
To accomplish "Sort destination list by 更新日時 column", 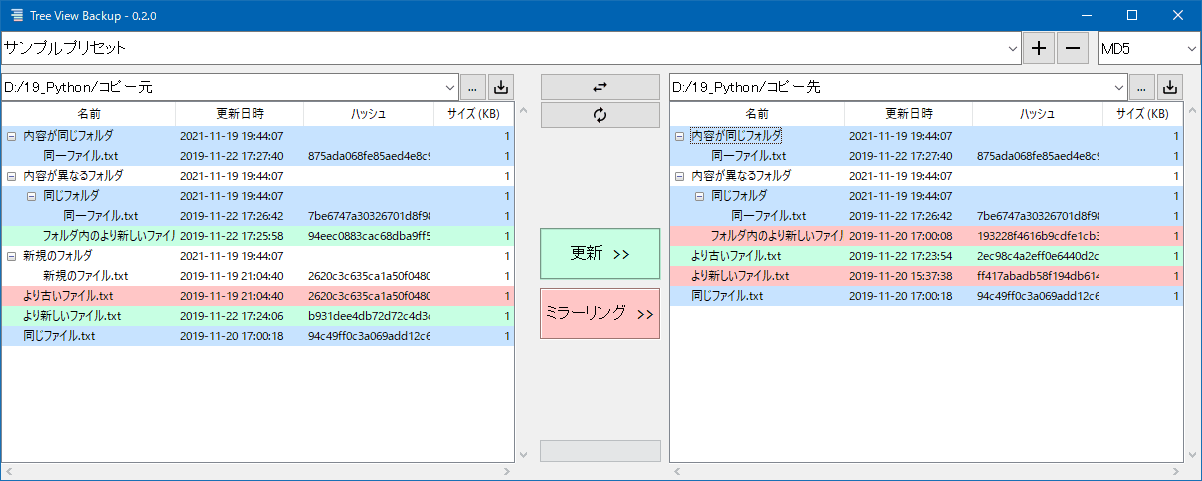I will [909, 113].
